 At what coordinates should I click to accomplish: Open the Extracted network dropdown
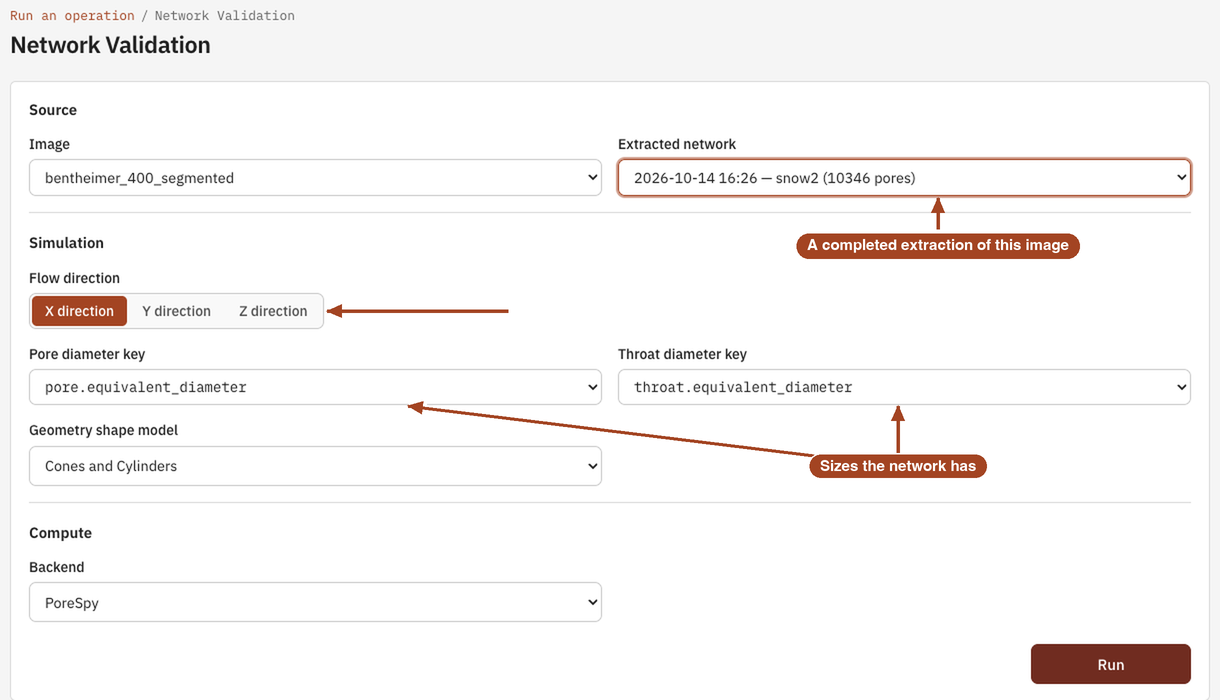click(904, 178)
